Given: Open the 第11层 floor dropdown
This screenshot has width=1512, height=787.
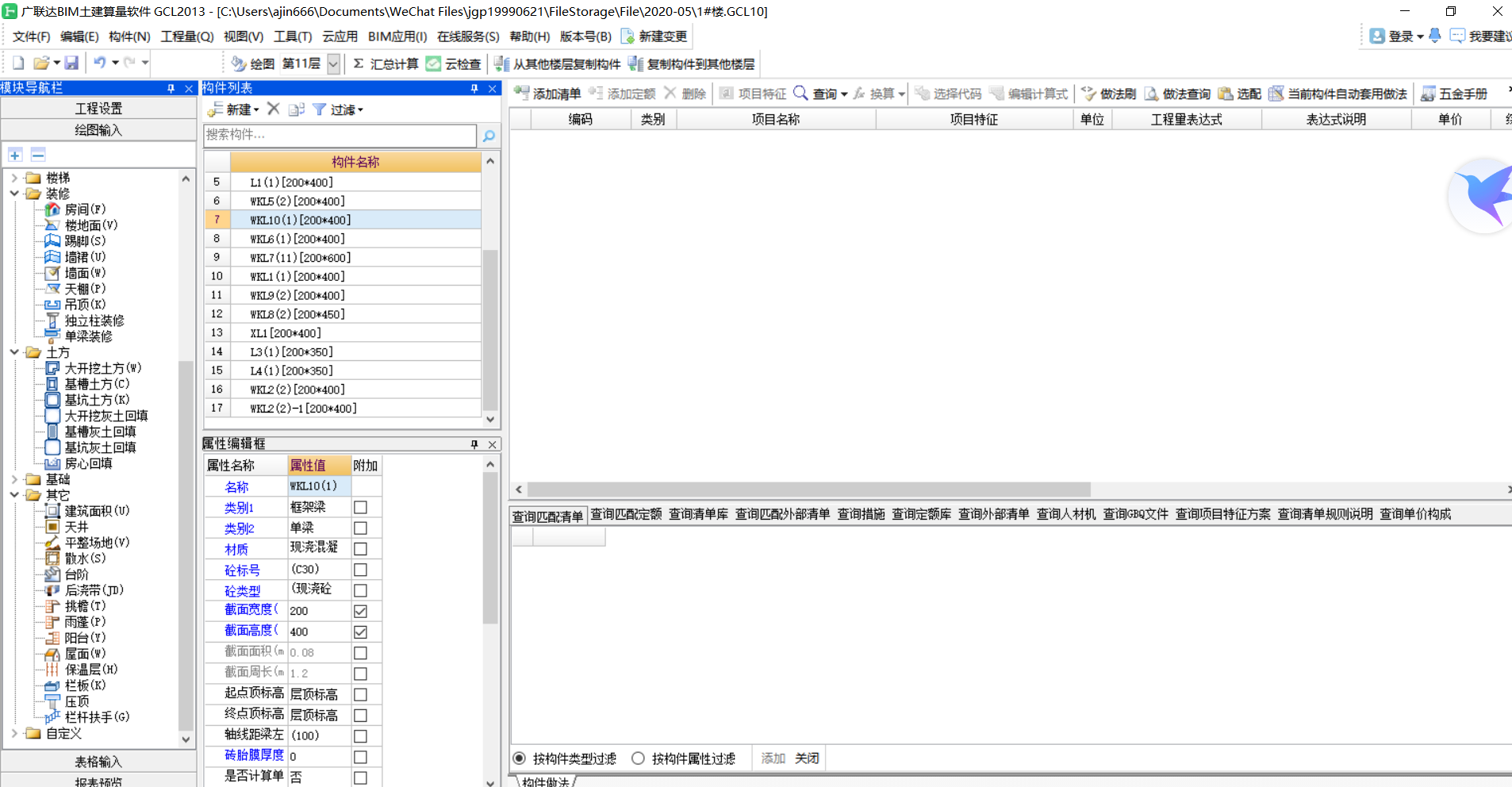Looking at the screenshot, I should pyautogui.click(x=334, y=63).
